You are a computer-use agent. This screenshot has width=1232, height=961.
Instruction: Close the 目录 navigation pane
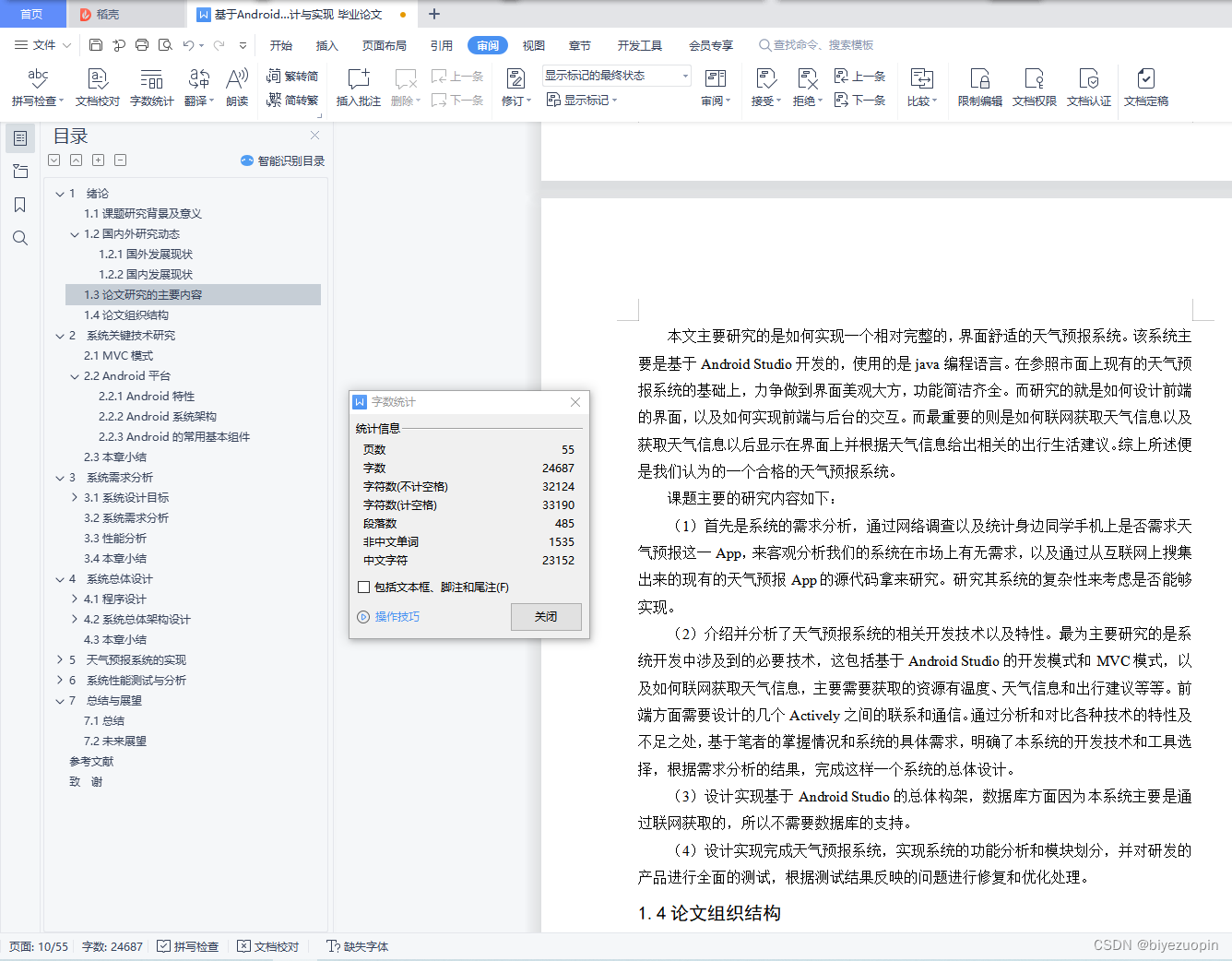click(314, 136)
